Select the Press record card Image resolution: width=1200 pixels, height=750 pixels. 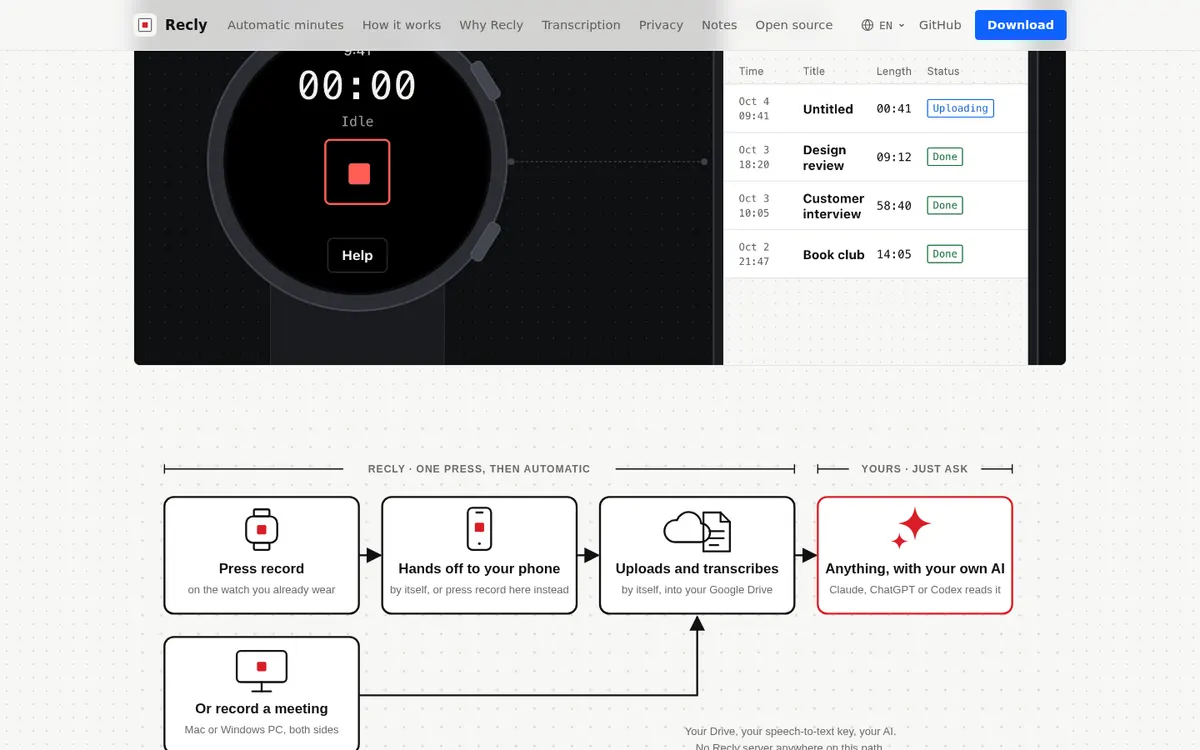[x=261, y=555]
